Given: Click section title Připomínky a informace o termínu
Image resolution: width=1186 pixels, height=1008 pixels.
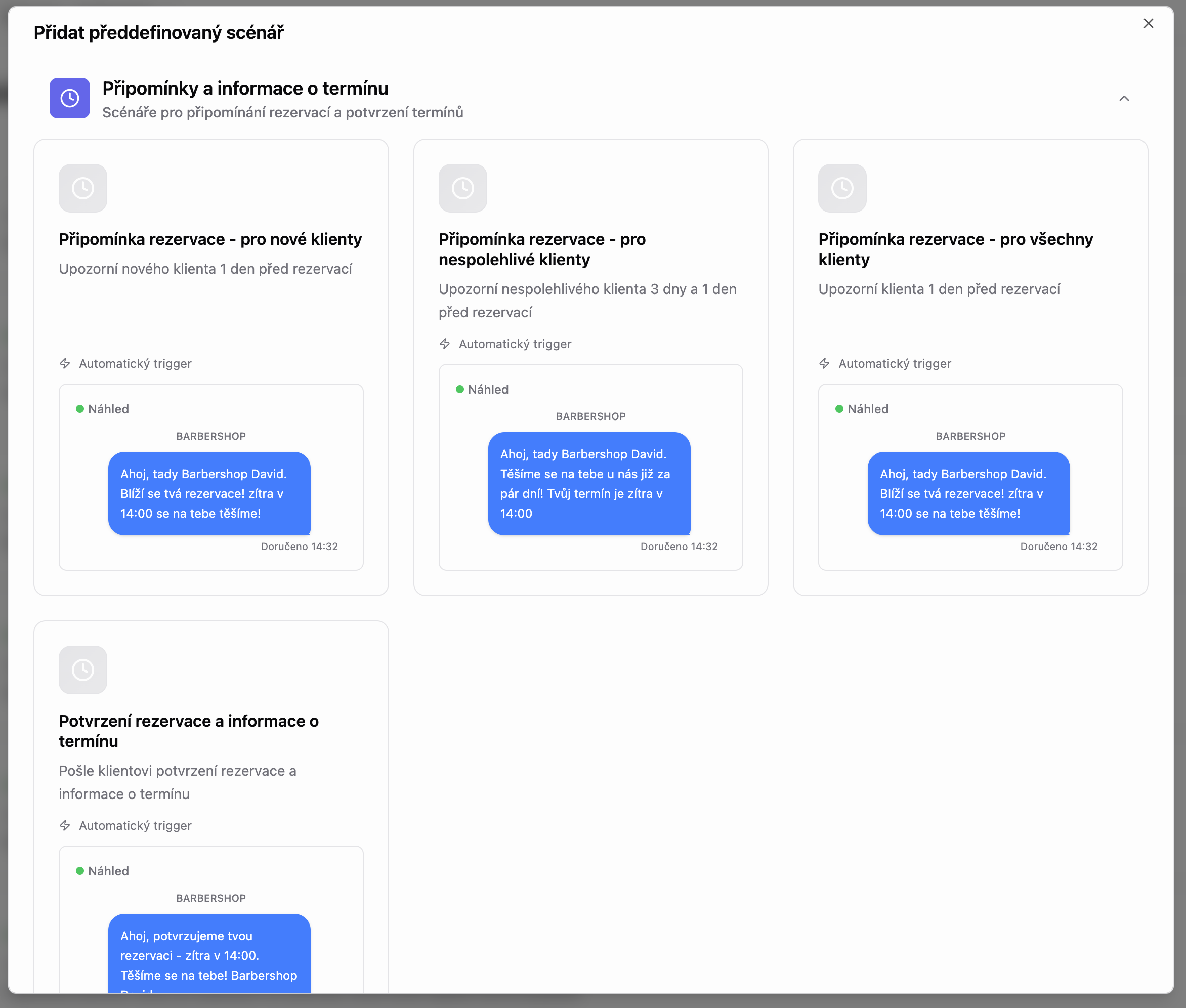Looking at the screenshot, I should click(245, 89).
